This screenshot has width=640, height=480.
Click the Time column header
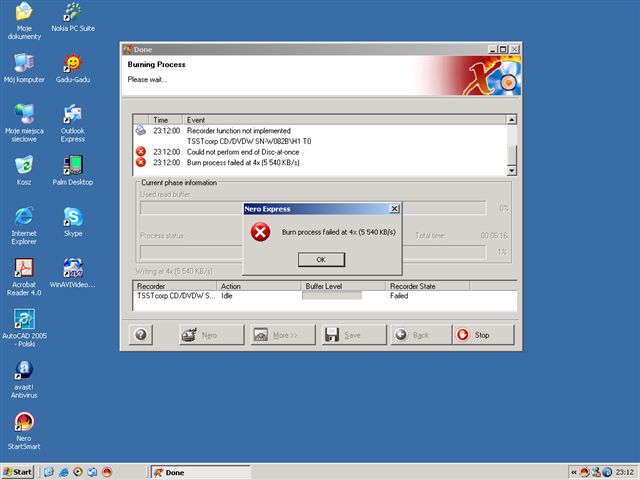[x=165, y=120]
